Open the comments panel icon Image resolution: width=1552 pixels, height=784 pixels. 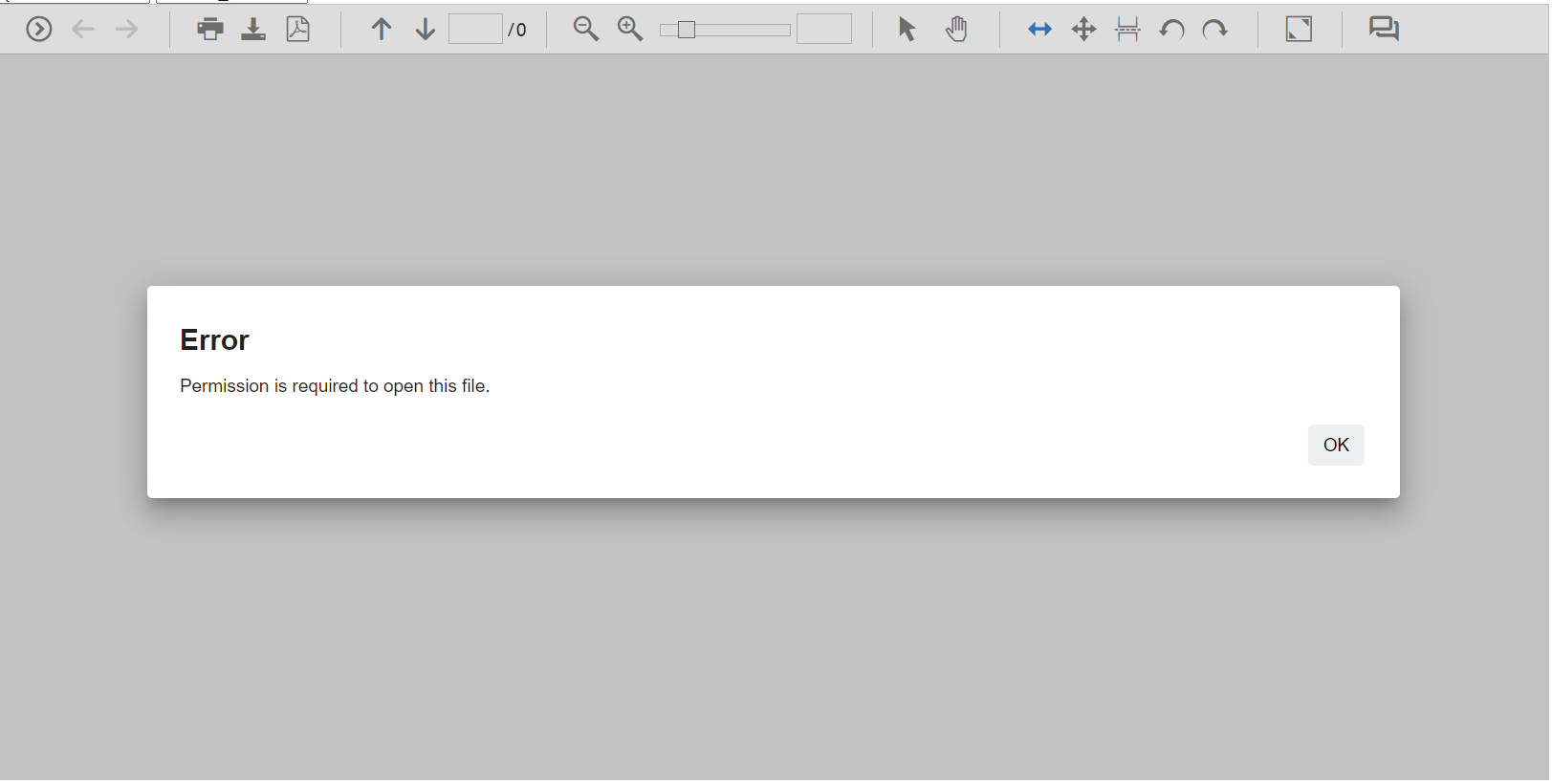(x=1383, y=30)
